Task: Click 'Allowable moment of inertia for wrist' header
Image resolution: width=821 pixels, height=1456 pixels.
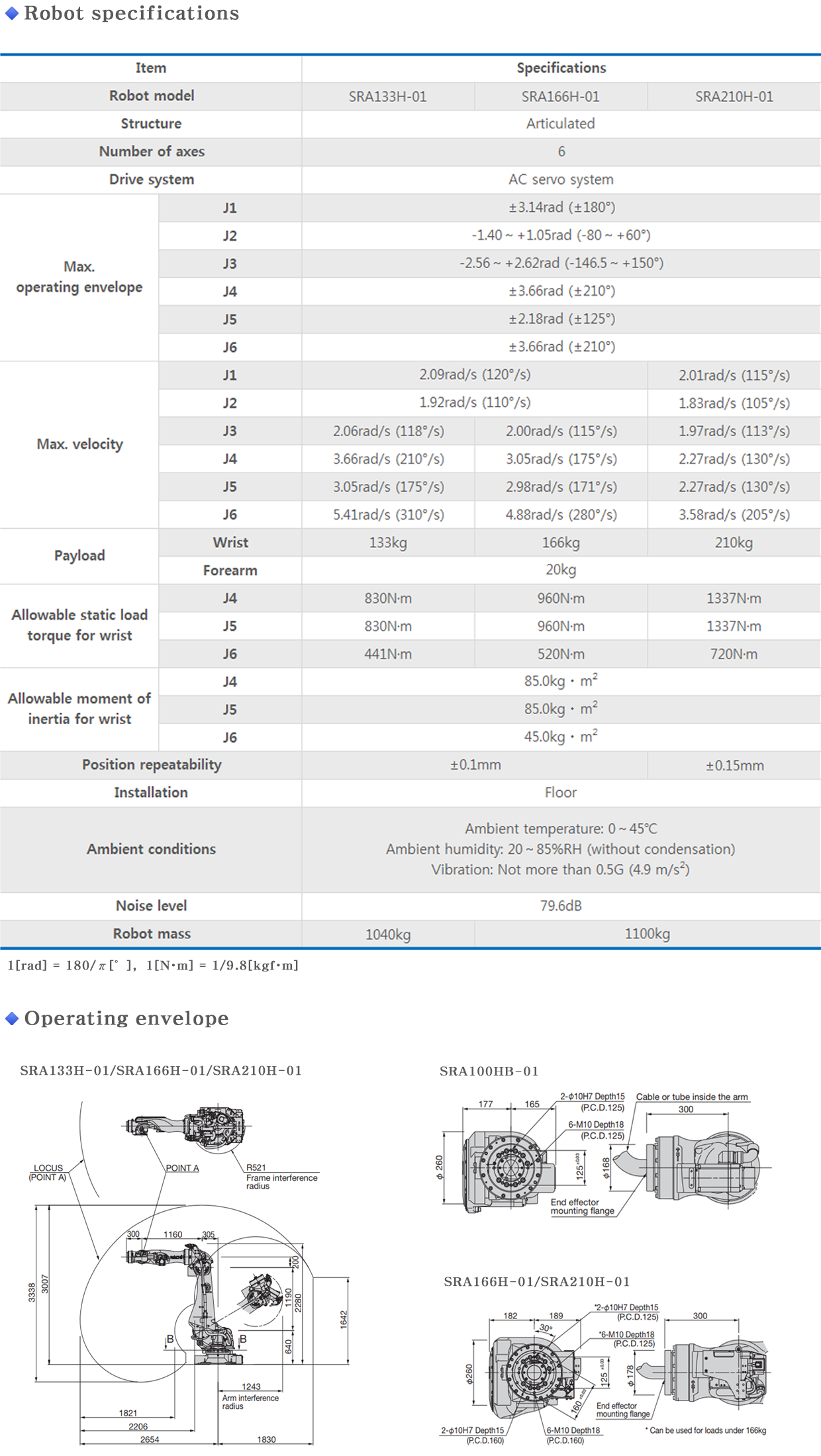Action: tap(79, 709)
